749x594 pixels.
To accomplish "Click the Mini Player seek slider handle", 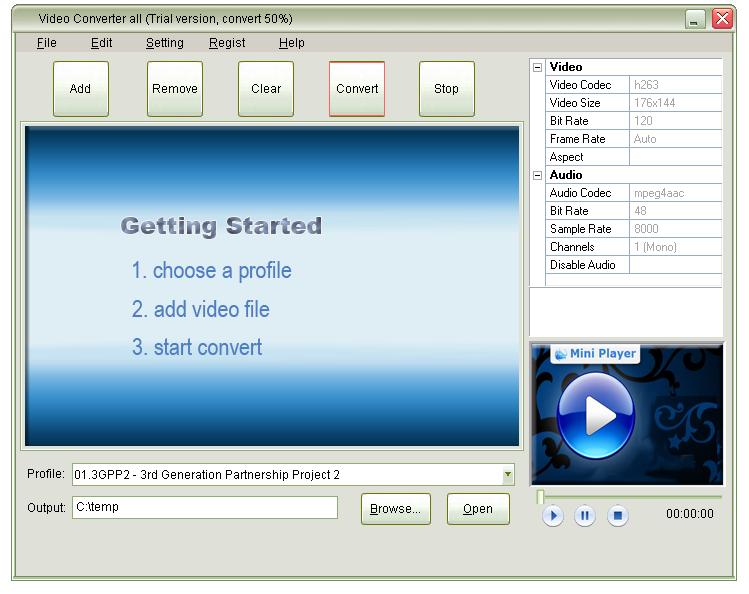I will 541,497.
